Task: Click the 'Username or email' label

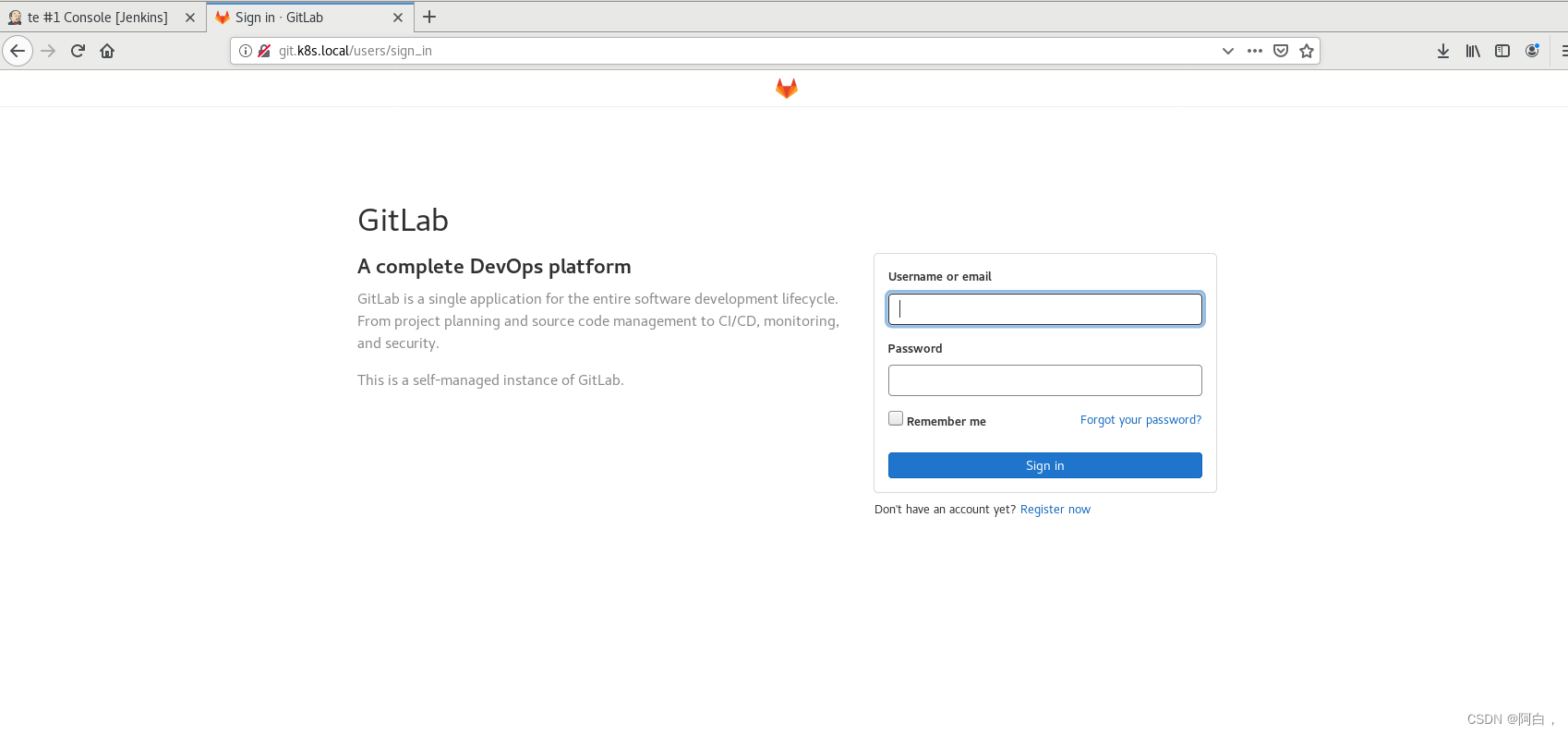Action: (940, 277)
